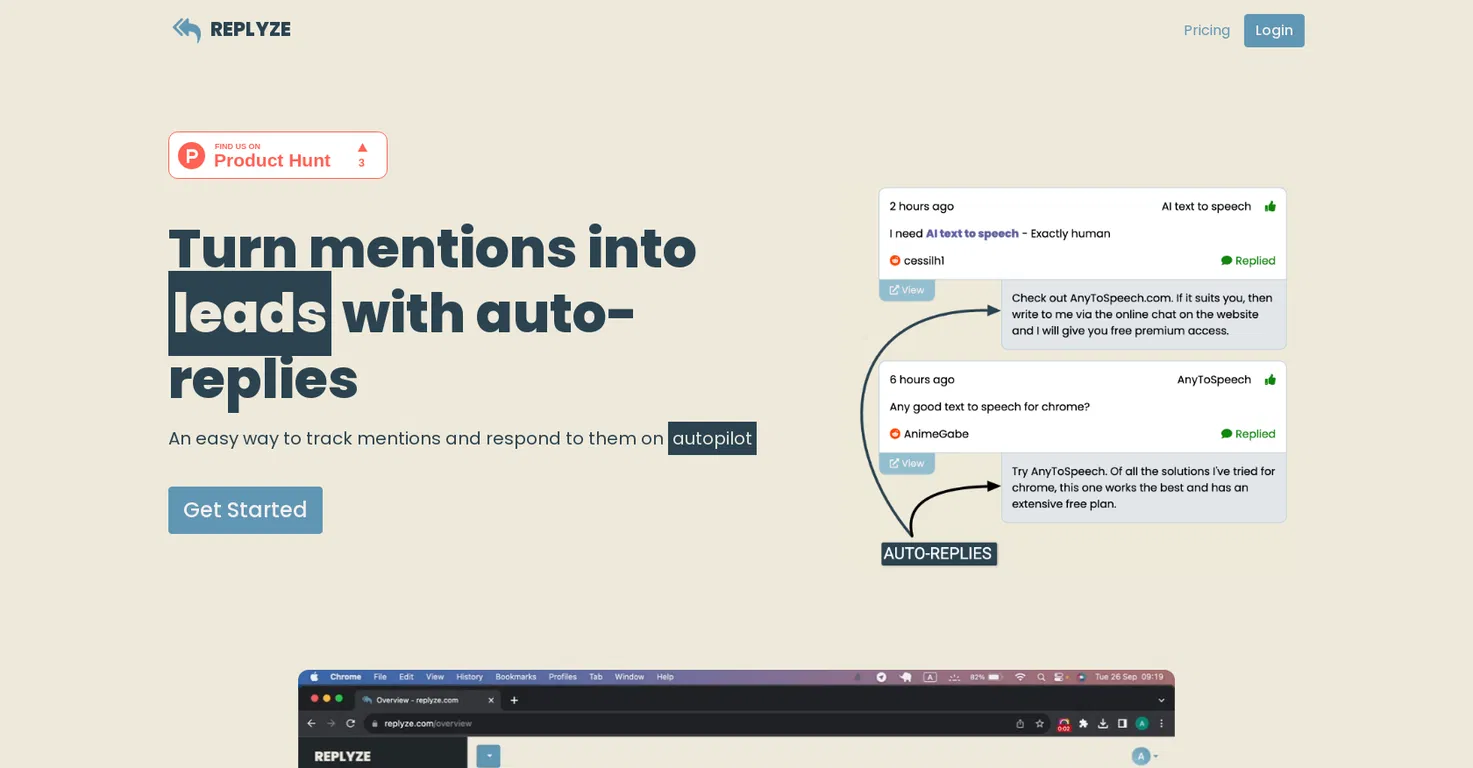Screen dimensions: 1473x768
Task: Click the Product Hunt upvote arrow
Action: pos(362,147)
